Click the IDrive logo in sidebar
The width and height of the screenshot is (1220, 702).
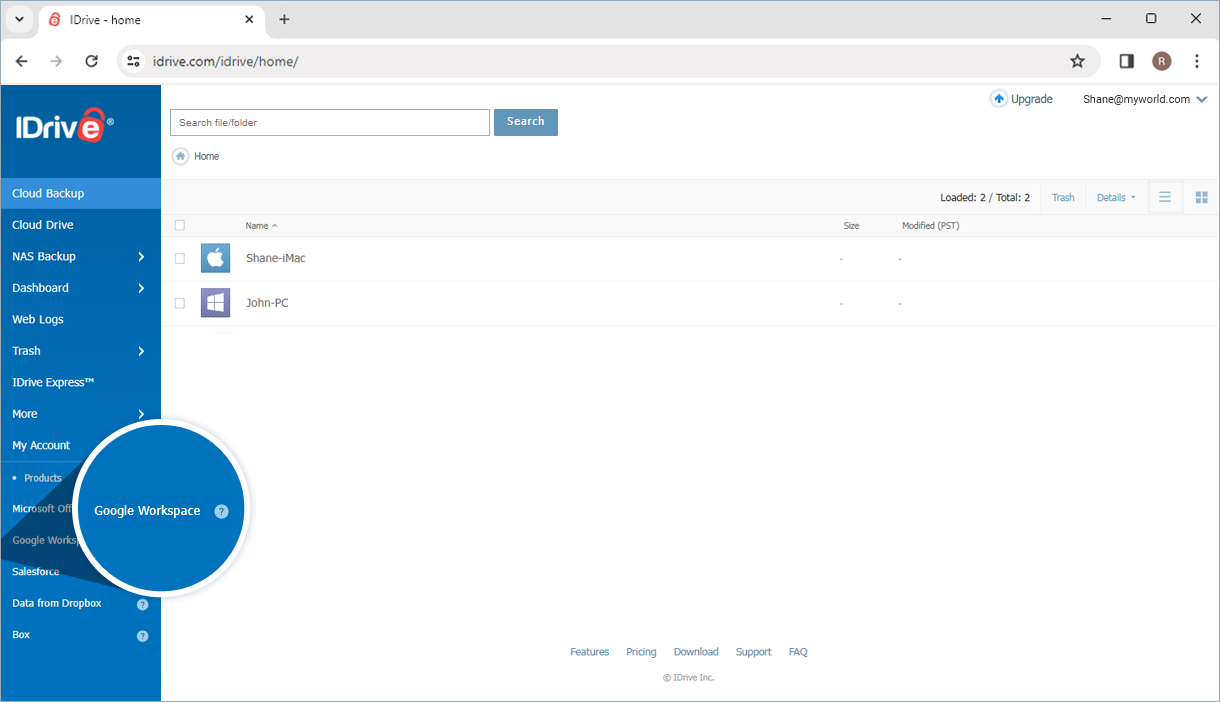(x=64, y=126)
